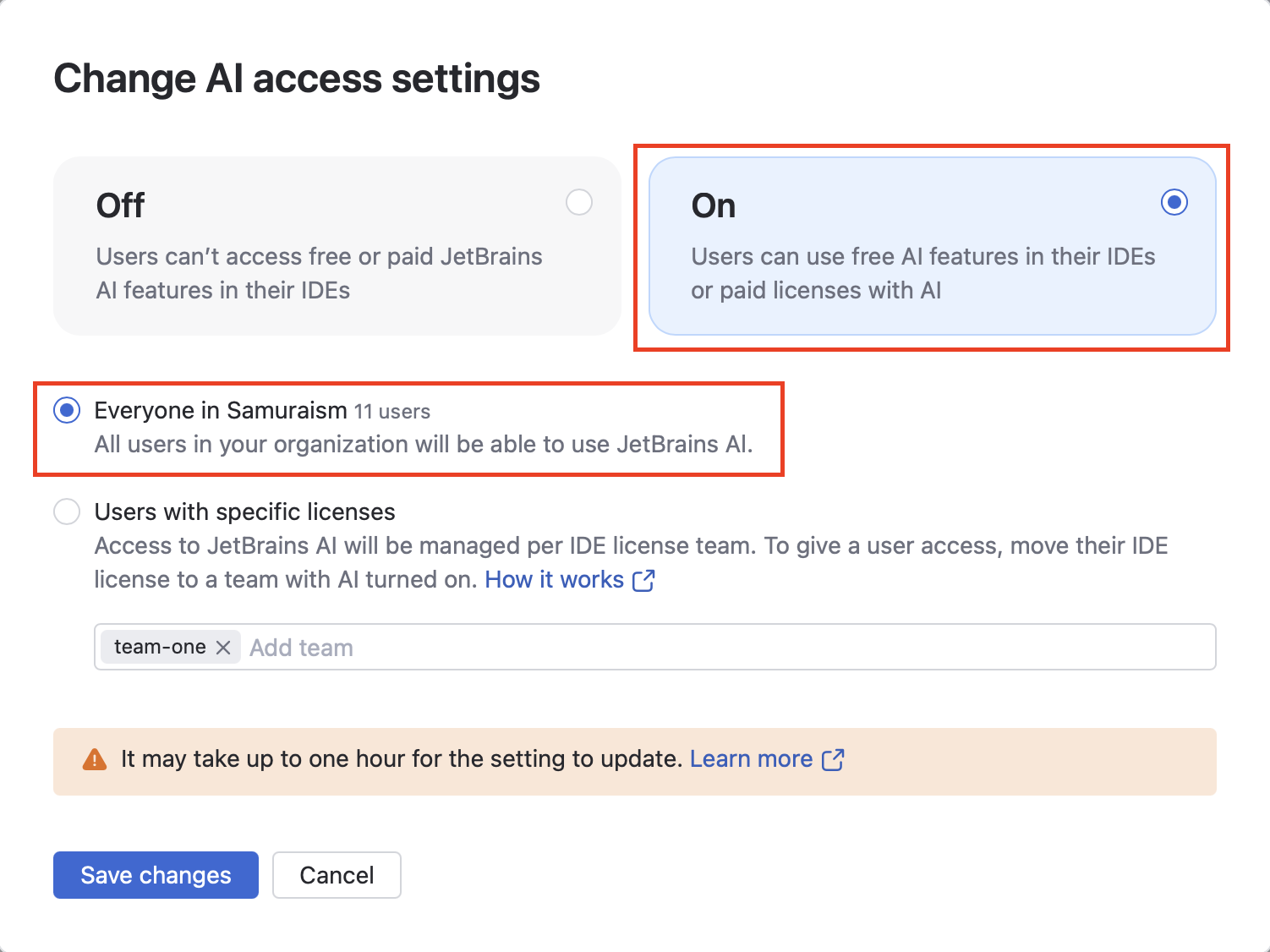Choose the Everyone in Samuraism radio option
The height and width of the screenshot is (952, 1270).
point(67,411)
